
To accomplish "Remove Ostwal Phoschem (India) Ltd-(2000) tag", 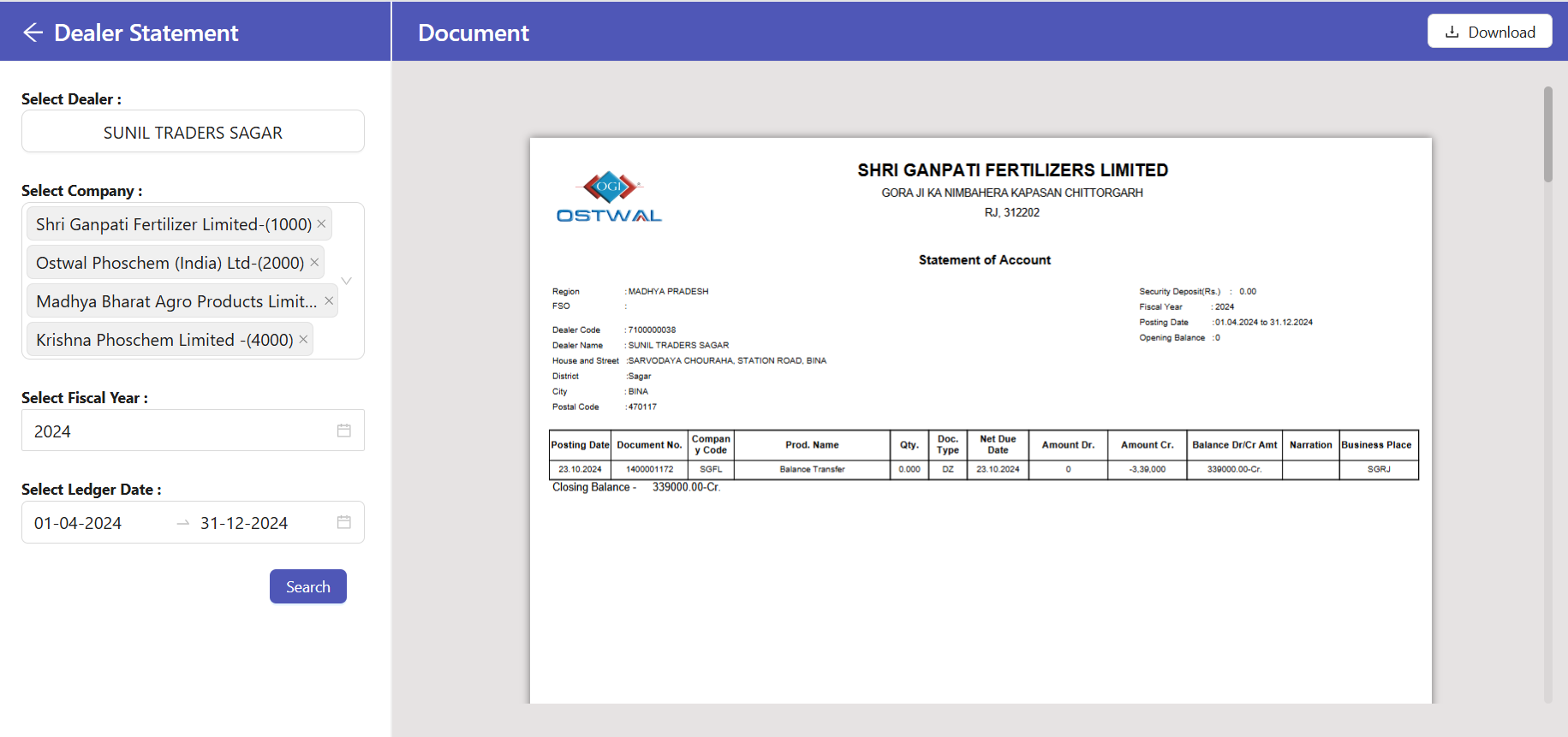I will (x=314, y=262).
